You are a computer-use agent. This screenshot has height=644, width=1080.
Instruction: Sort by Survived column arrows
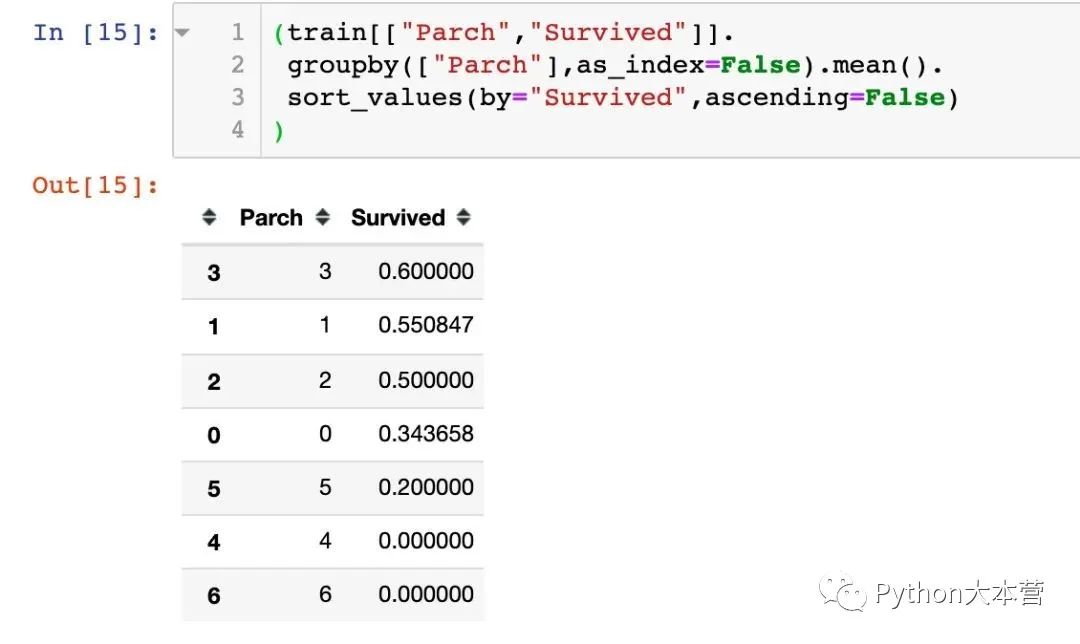click(x=464, y=218)
